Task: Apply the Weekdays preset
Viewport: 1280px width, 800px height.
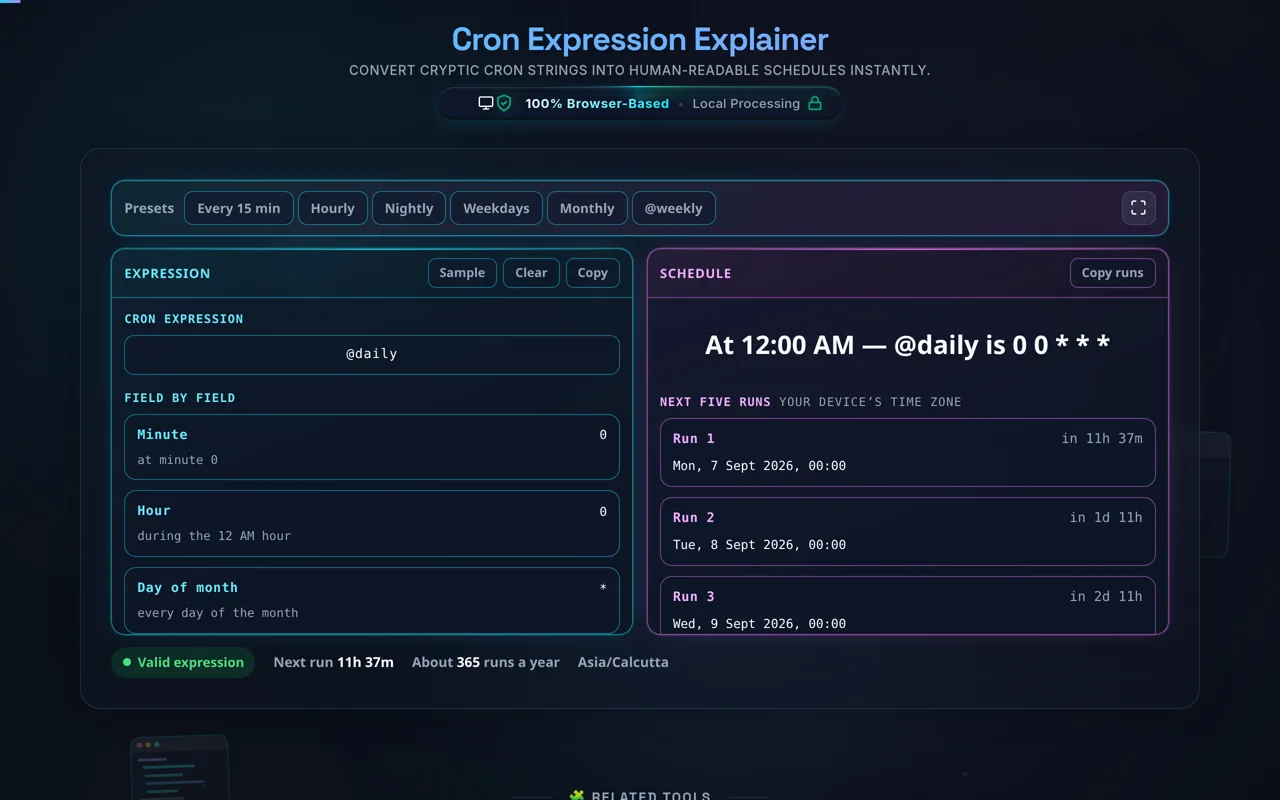Action: (x=496, y=208)
